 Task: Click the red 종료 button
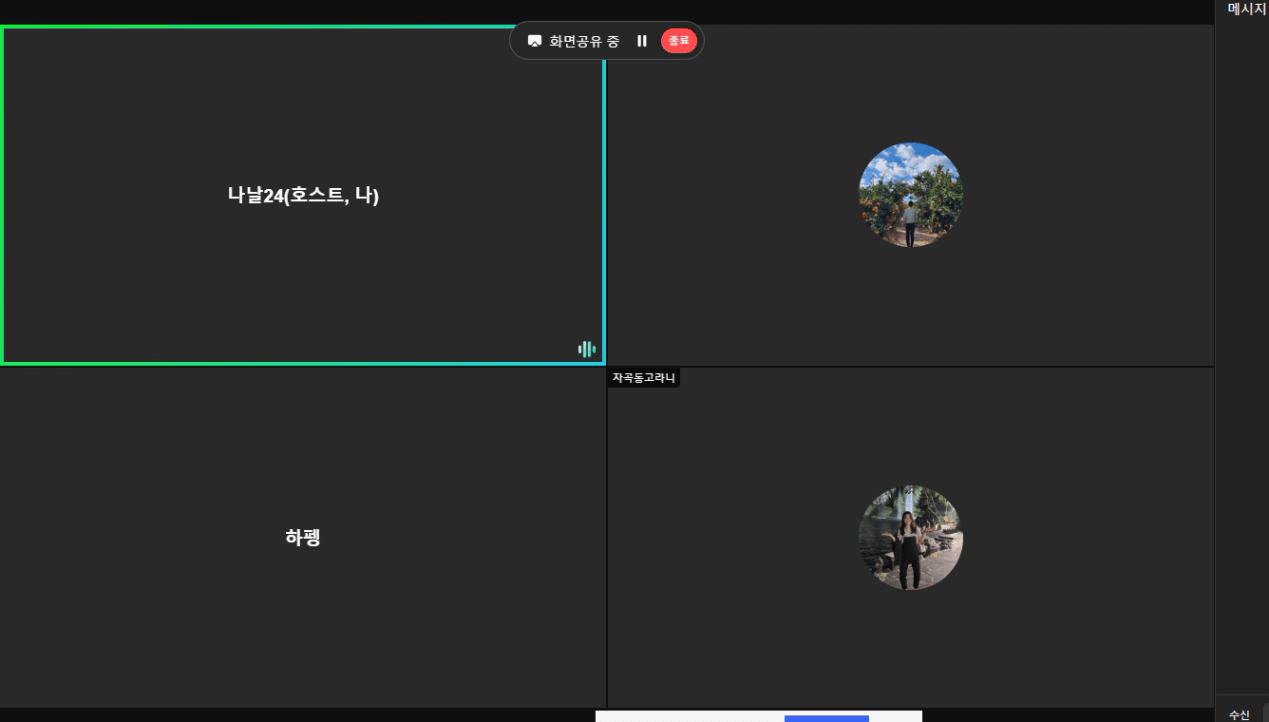679,41
